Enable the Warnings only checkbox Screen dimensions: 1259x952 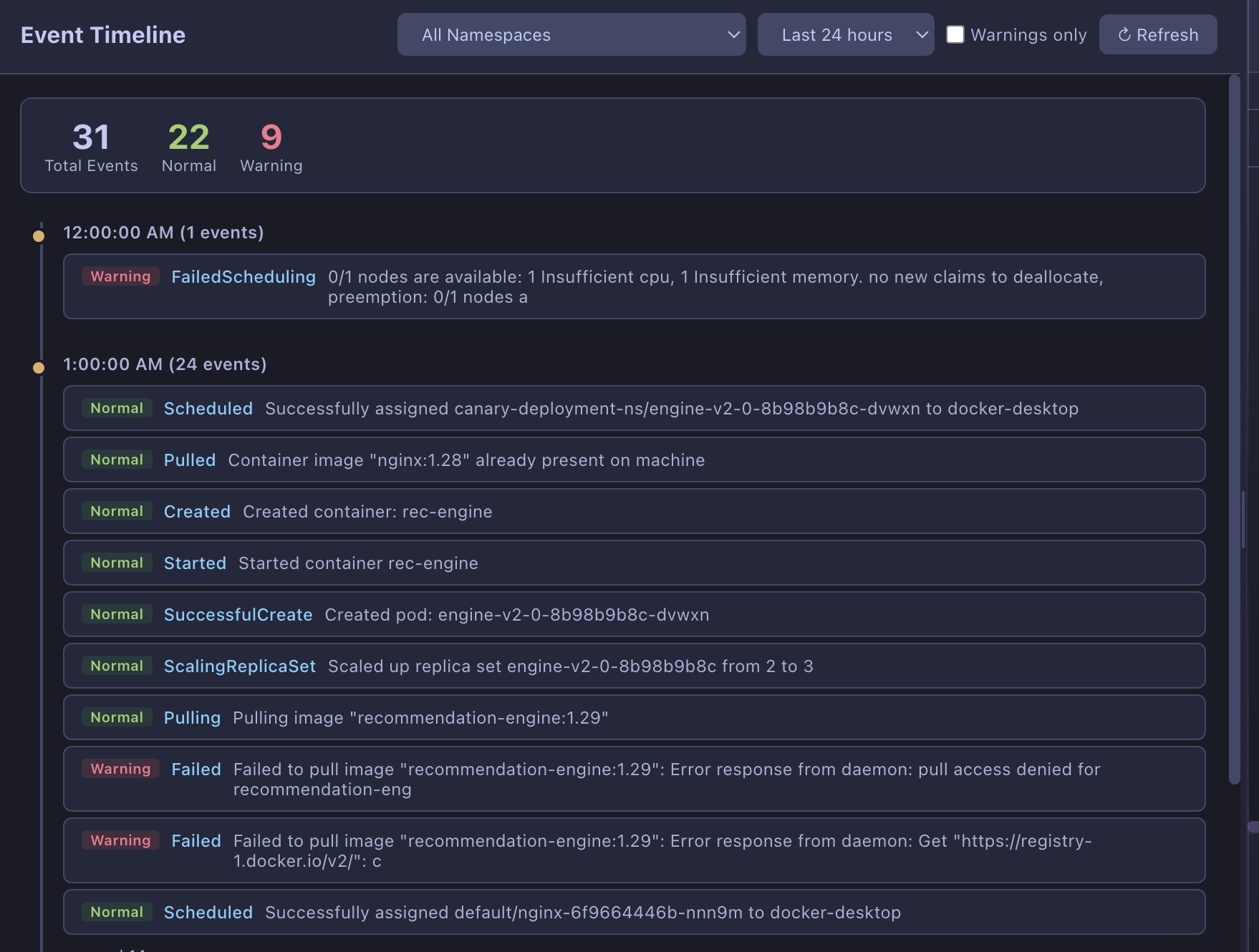pyautogui.click(x=956, y=34)
